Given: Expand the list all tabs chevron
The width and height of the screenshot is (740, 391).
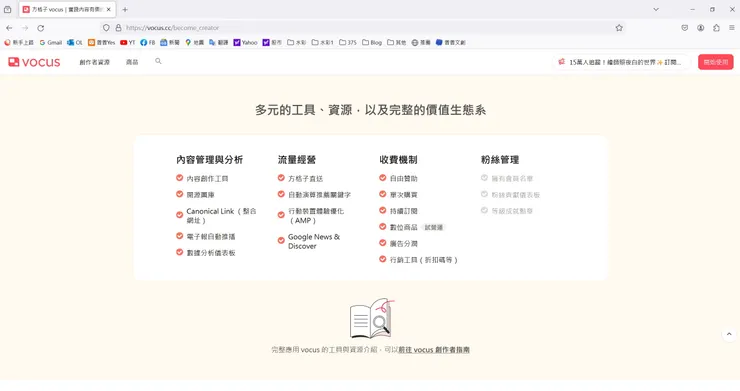Looking at the screenshot, I should click(x=656, y=9).
